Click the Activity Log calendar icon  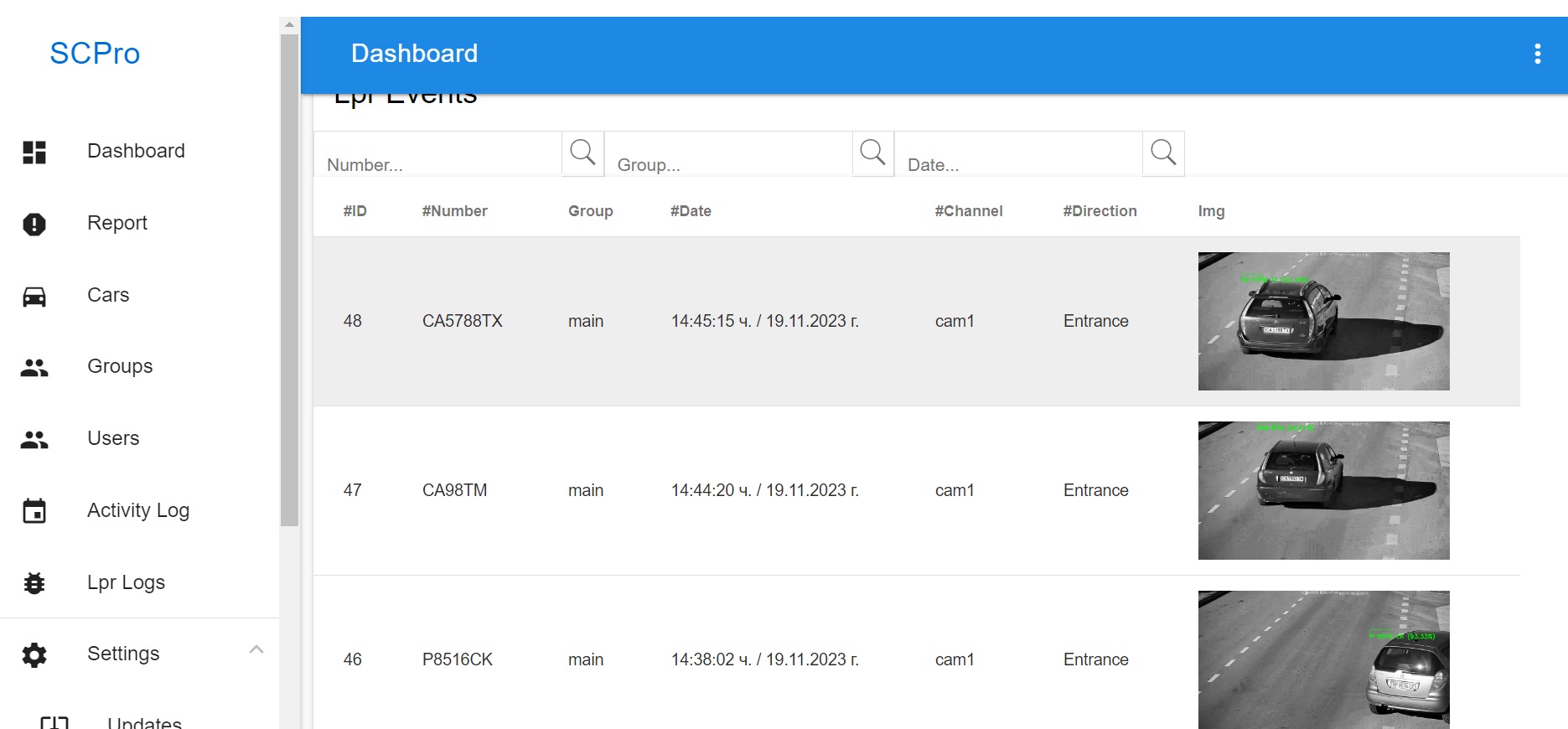coord(34,511)
